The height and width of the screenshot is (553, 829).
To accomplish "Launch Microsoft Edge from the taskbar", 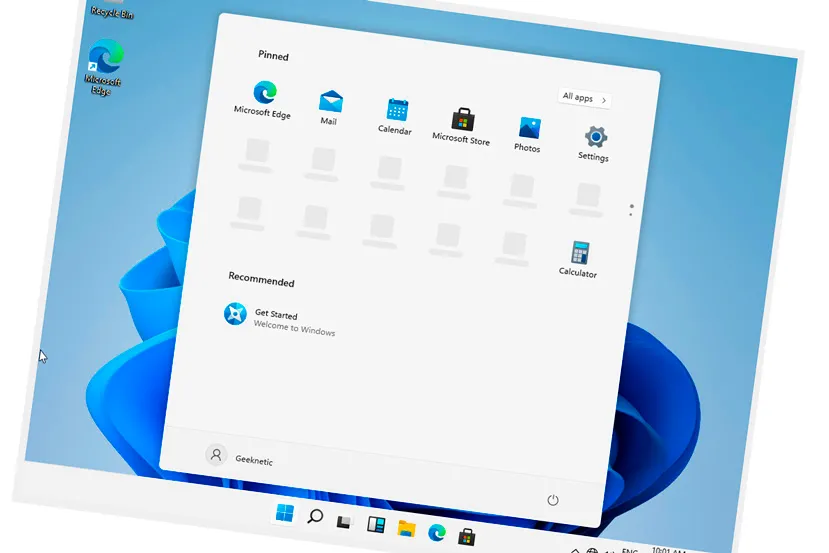I will tap(437, 532).
